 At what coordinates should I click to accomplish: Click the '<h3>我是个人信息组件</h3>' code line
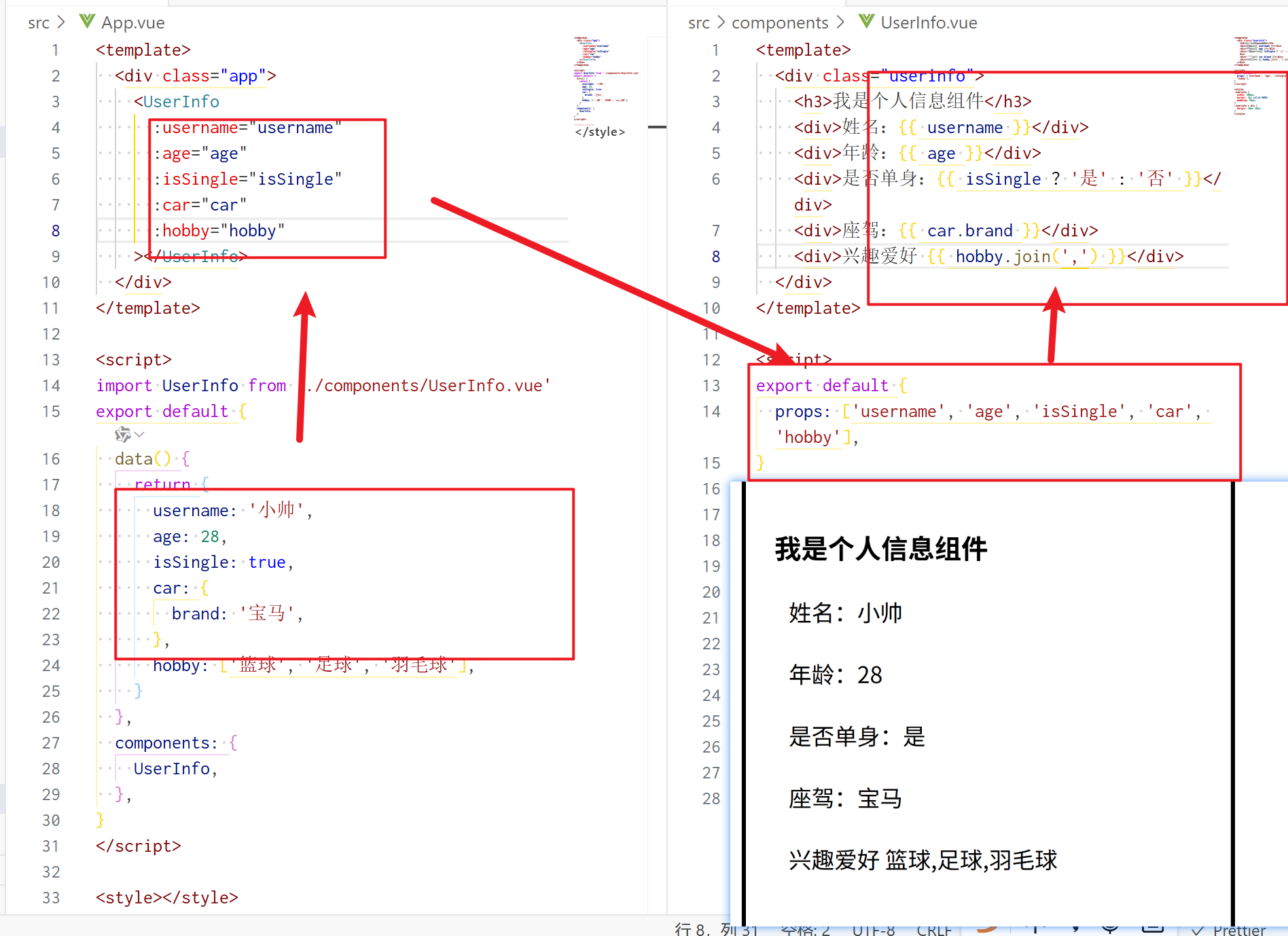913,102
